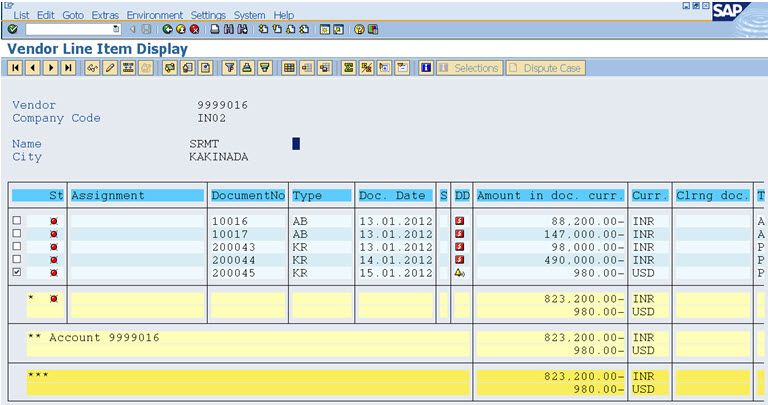
Task: Click the yellow Exit icon
Action: point(181,29)
